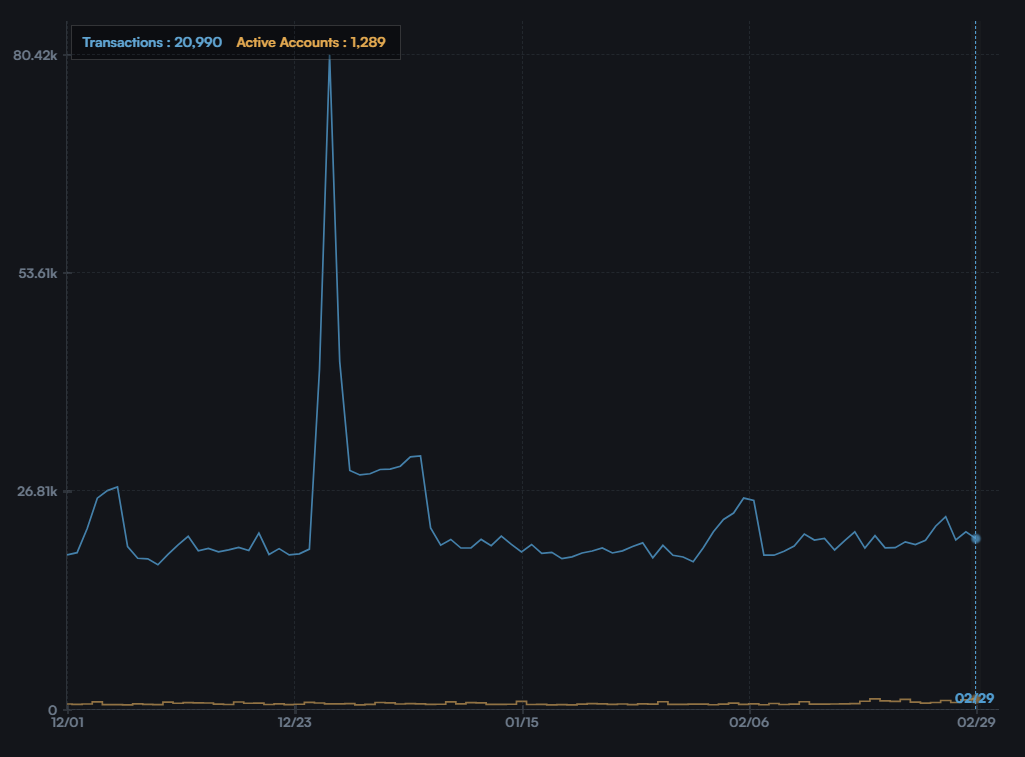Viewport: 1025px width, 757px height.
Task: Click the blue line's peak near 02/06
Action: click(x=743, y=497)
